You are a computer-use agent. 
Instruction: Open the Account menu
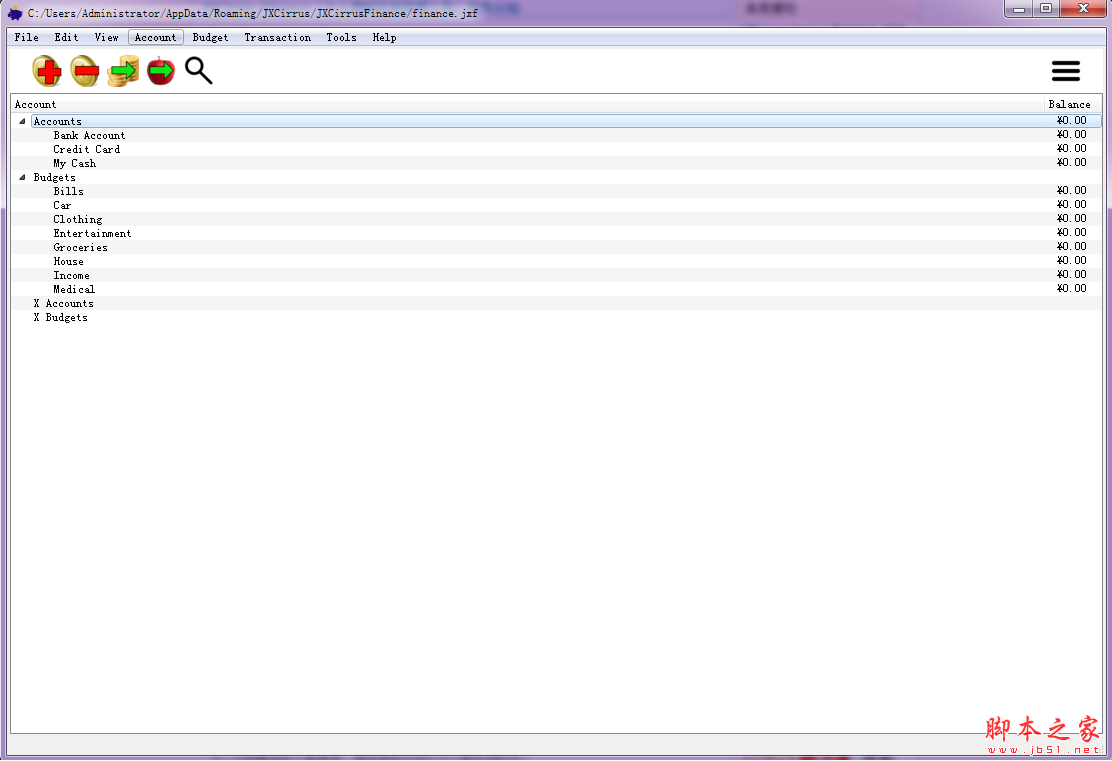[x=155, y=38]
